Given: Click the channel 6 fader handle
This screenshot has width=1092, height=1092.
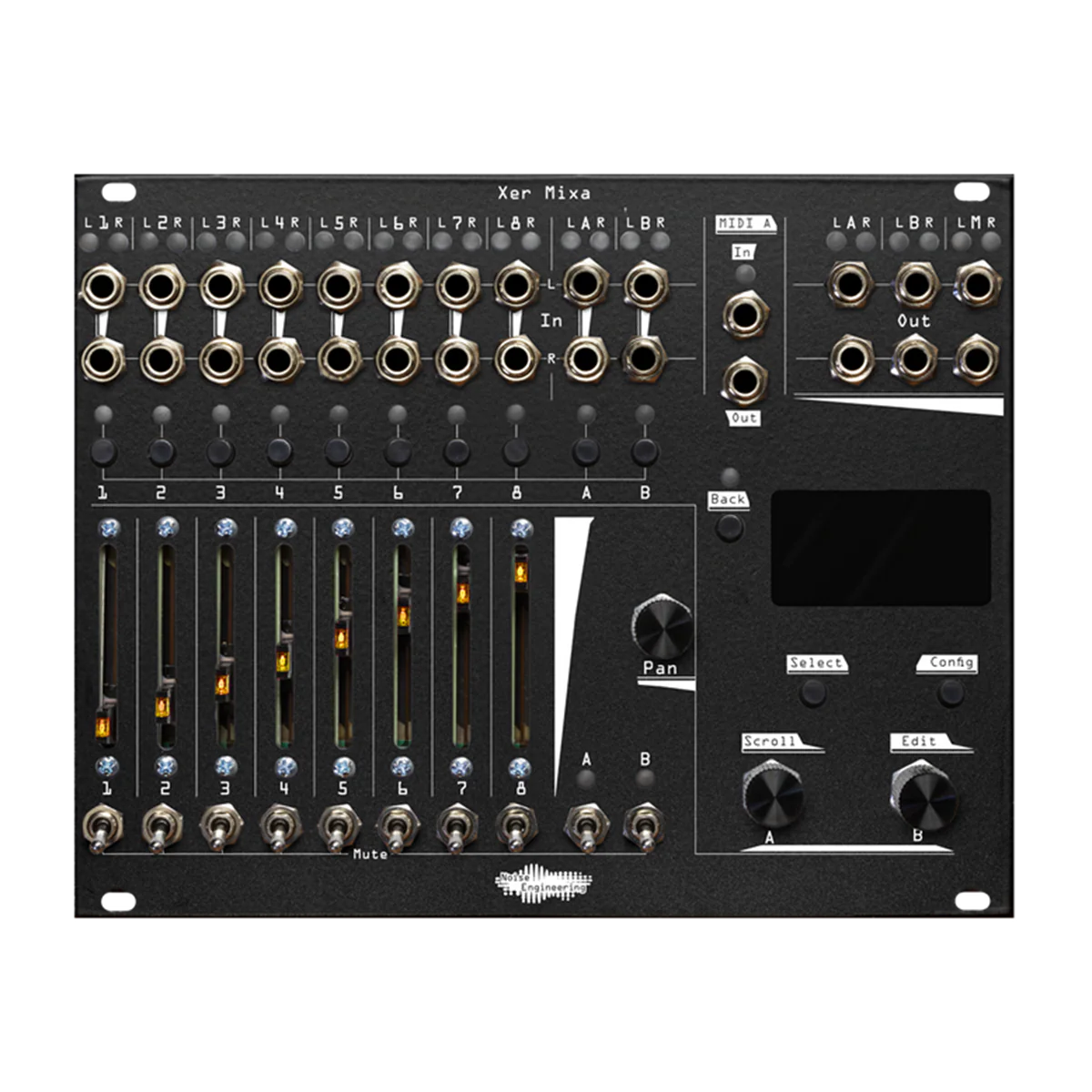Looking at the screenshot, I should point(402,616).
